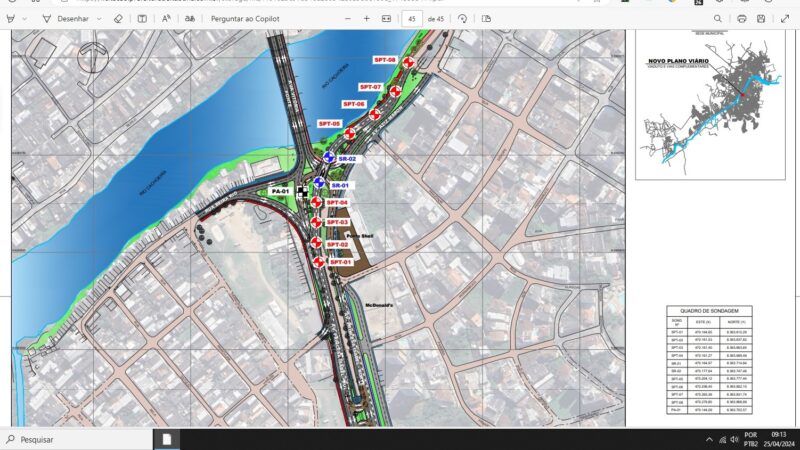Click the McDonald's text on the map
The image size is (800, 450).
coord(379,305)
